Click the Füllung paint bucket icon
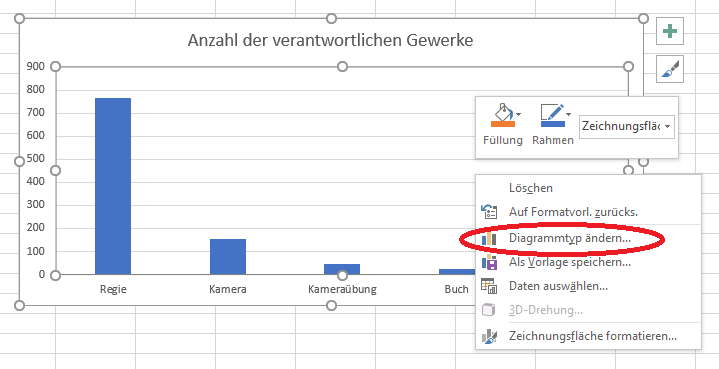 502,116
